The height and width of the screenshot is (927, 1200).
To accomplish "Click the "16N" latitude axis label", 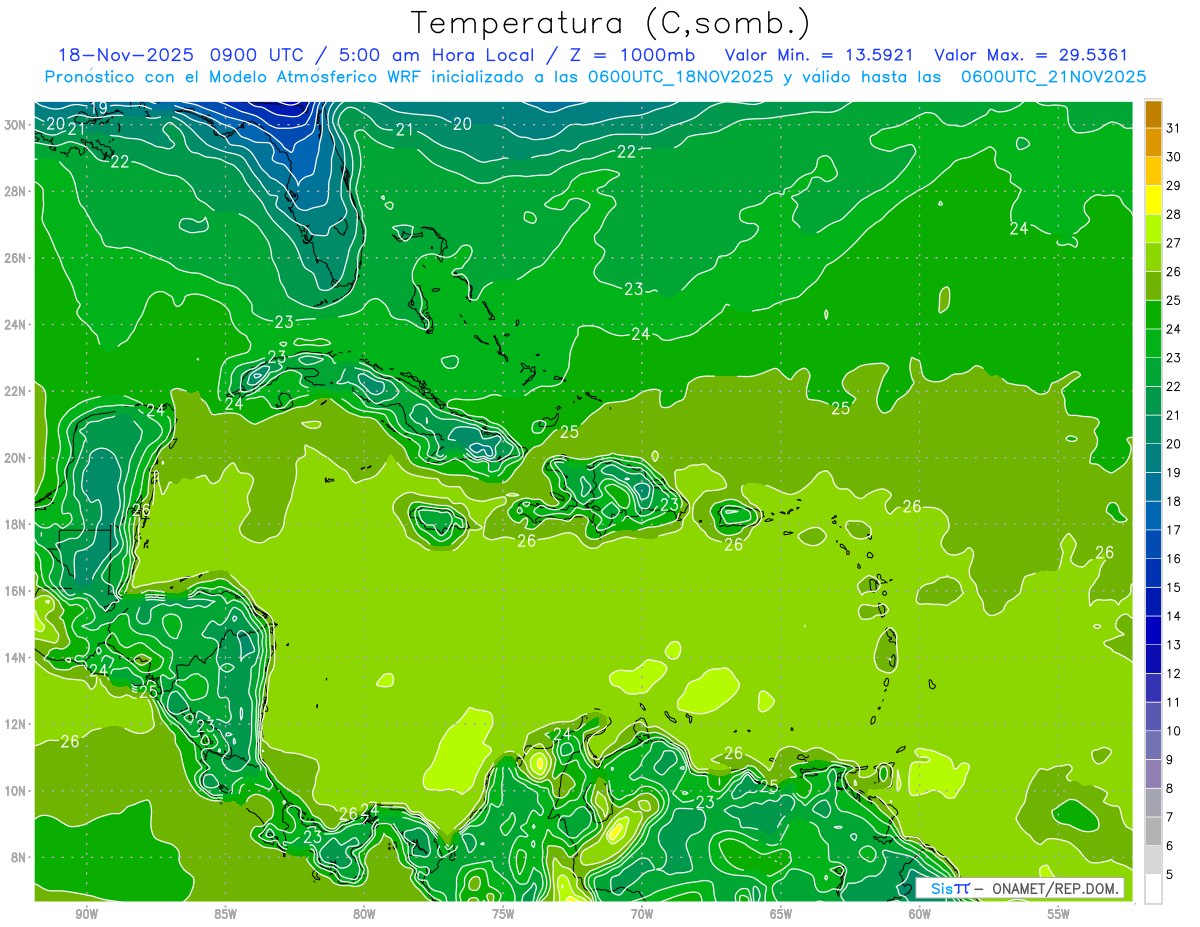I will tap(14, 590).
